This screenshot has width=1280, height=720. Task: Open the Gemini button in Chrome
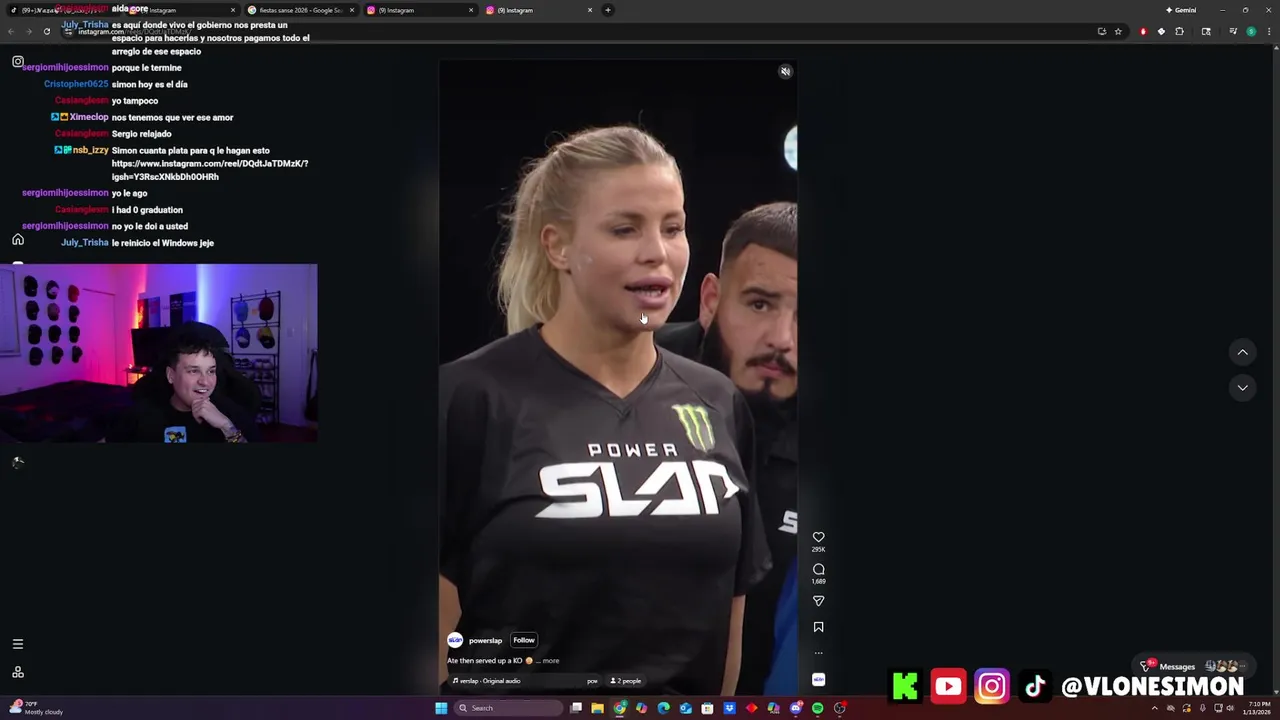(x=1181, y=10)
